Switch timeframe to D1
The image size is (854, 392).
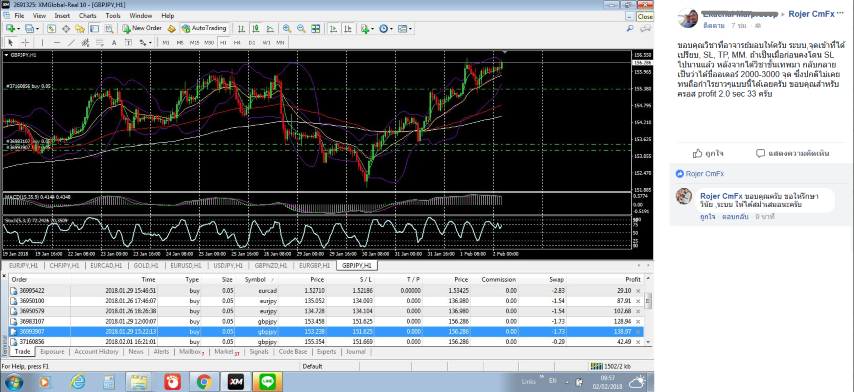252,42
